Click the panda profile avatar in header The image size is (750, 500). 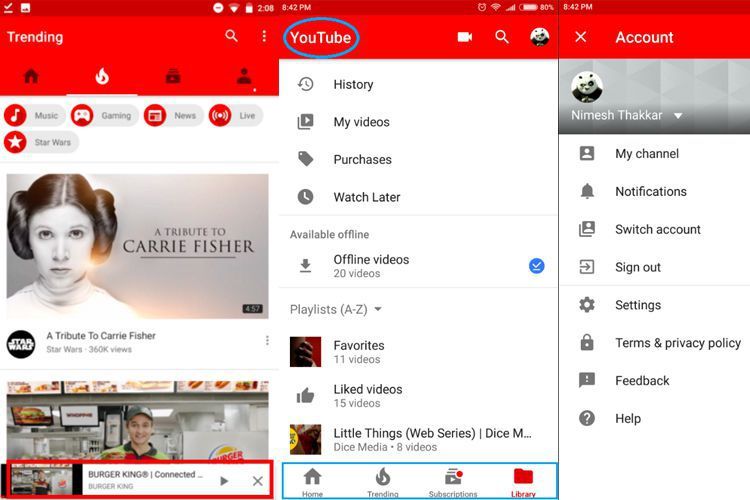pyautogui.click(x=540, y=37)
